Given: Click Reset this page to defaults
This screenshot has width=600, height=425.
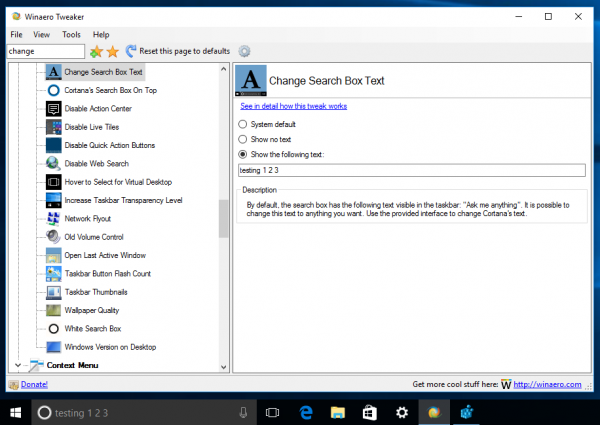Looking at the screenshot, I should (x=178, y=51).
